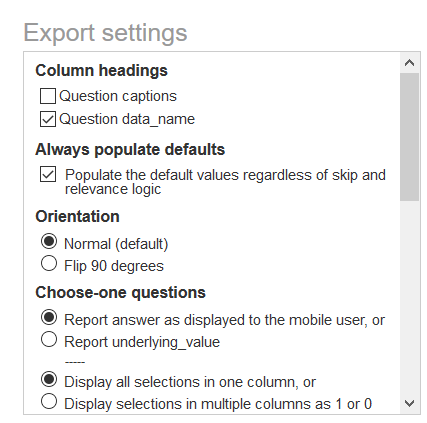Select Report answer as displayed to mobile user
427x423 pixels.
tap(49, 317)
